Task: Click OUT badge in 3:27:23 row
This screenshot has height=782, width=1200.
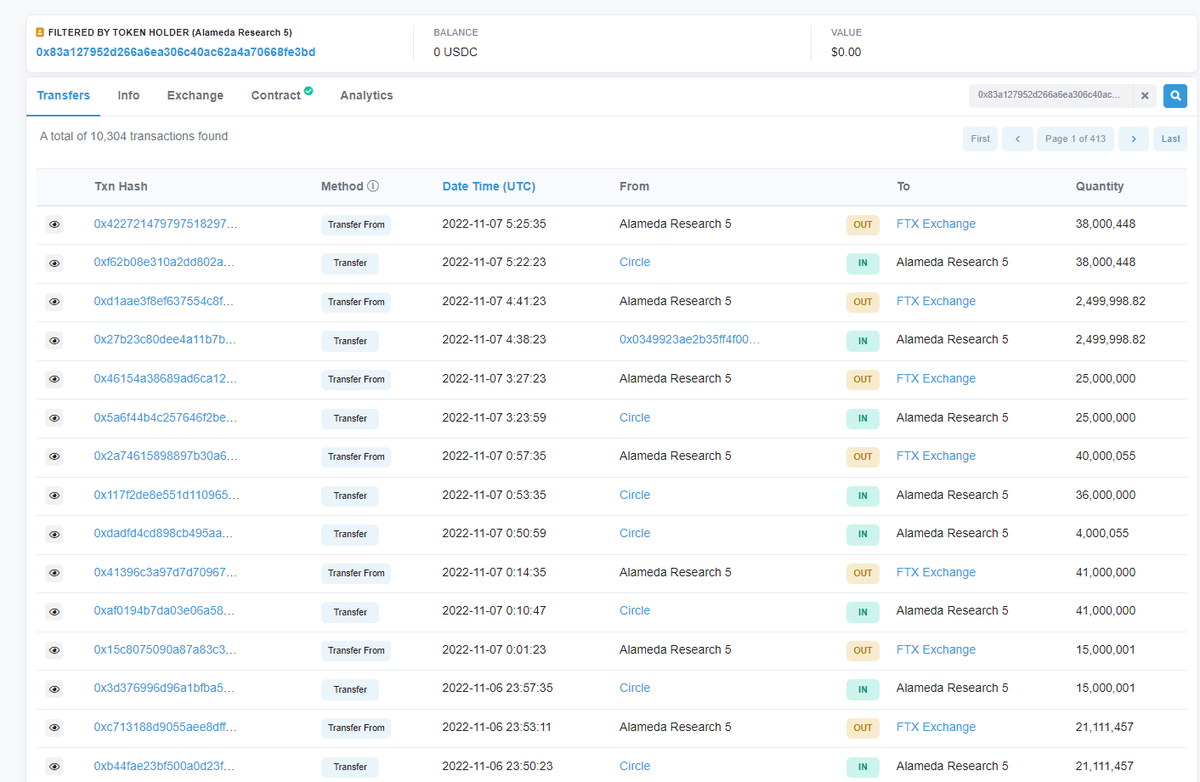Action: point(863,379)
